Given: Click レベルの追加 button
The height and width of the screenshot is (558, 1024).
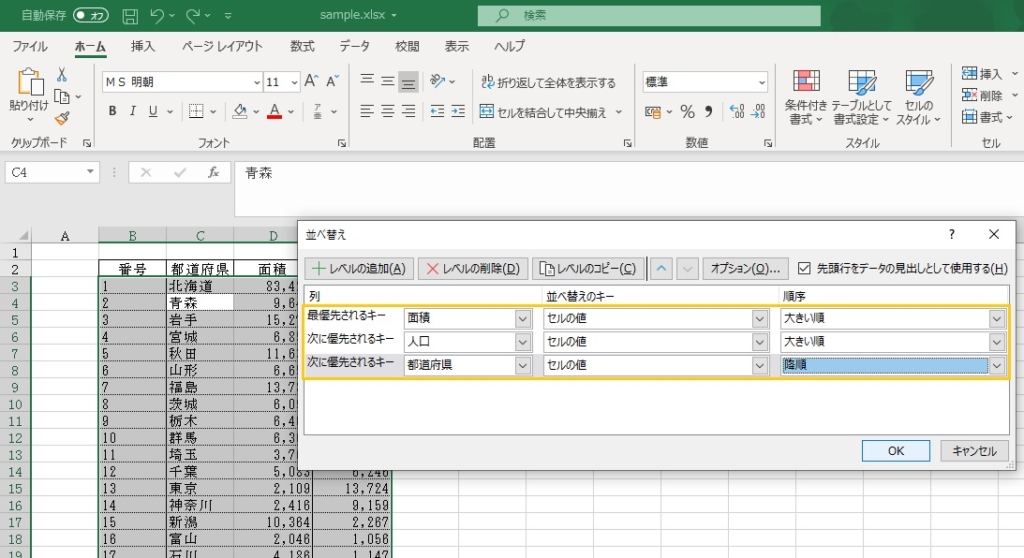Looking at the screenshot, I should pos(358,268).
